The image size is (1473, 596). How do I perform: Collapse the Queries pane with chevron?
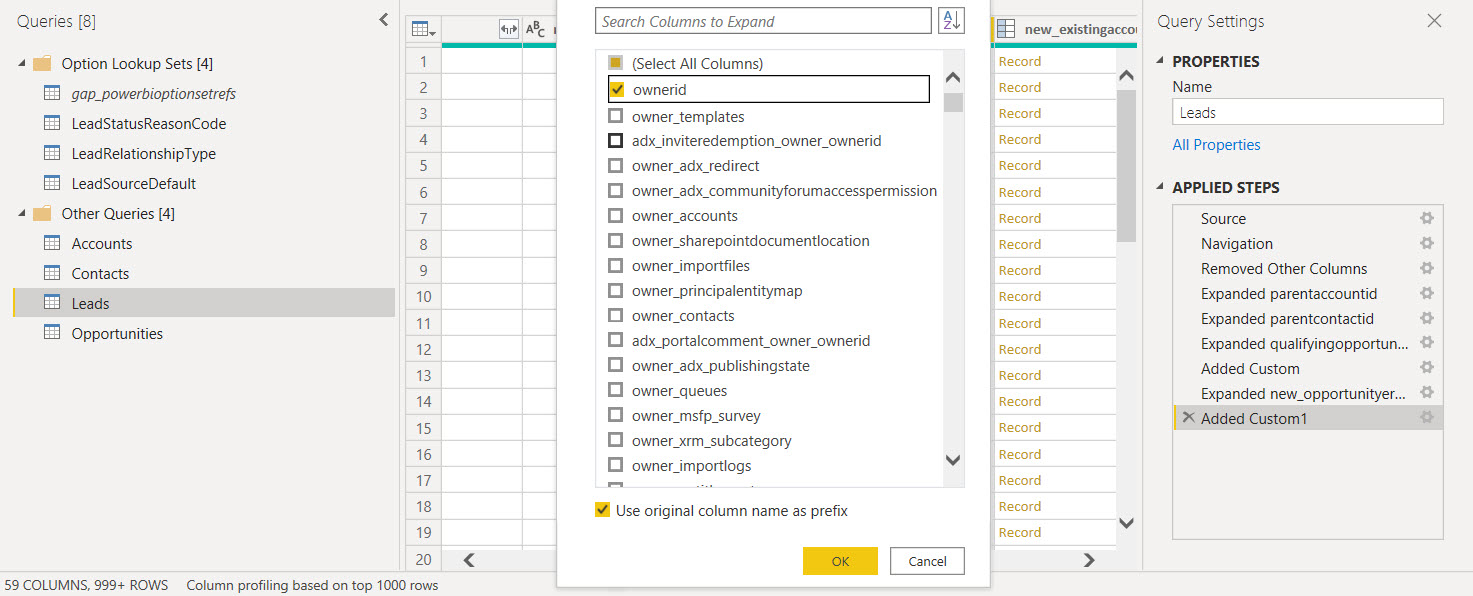(x=384, y=20)
